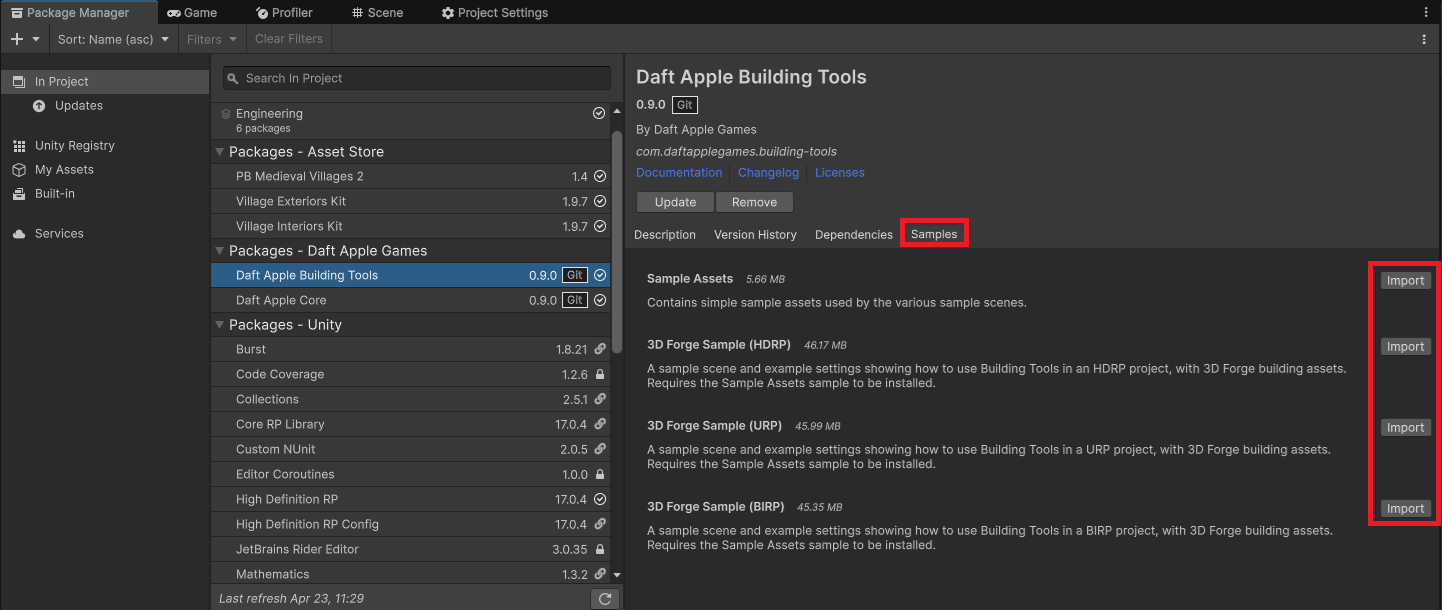Select the Mathematics package
1442x610 pixels.
click(410, 573)
